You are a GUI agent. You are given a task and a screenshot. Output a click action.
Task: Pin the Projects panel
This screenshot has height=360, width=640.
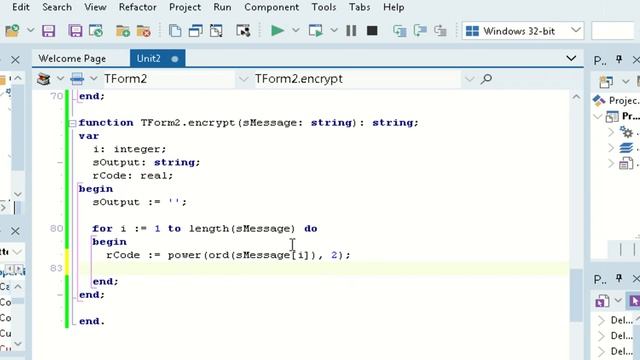pyautogui.click(x=619, y=60)
